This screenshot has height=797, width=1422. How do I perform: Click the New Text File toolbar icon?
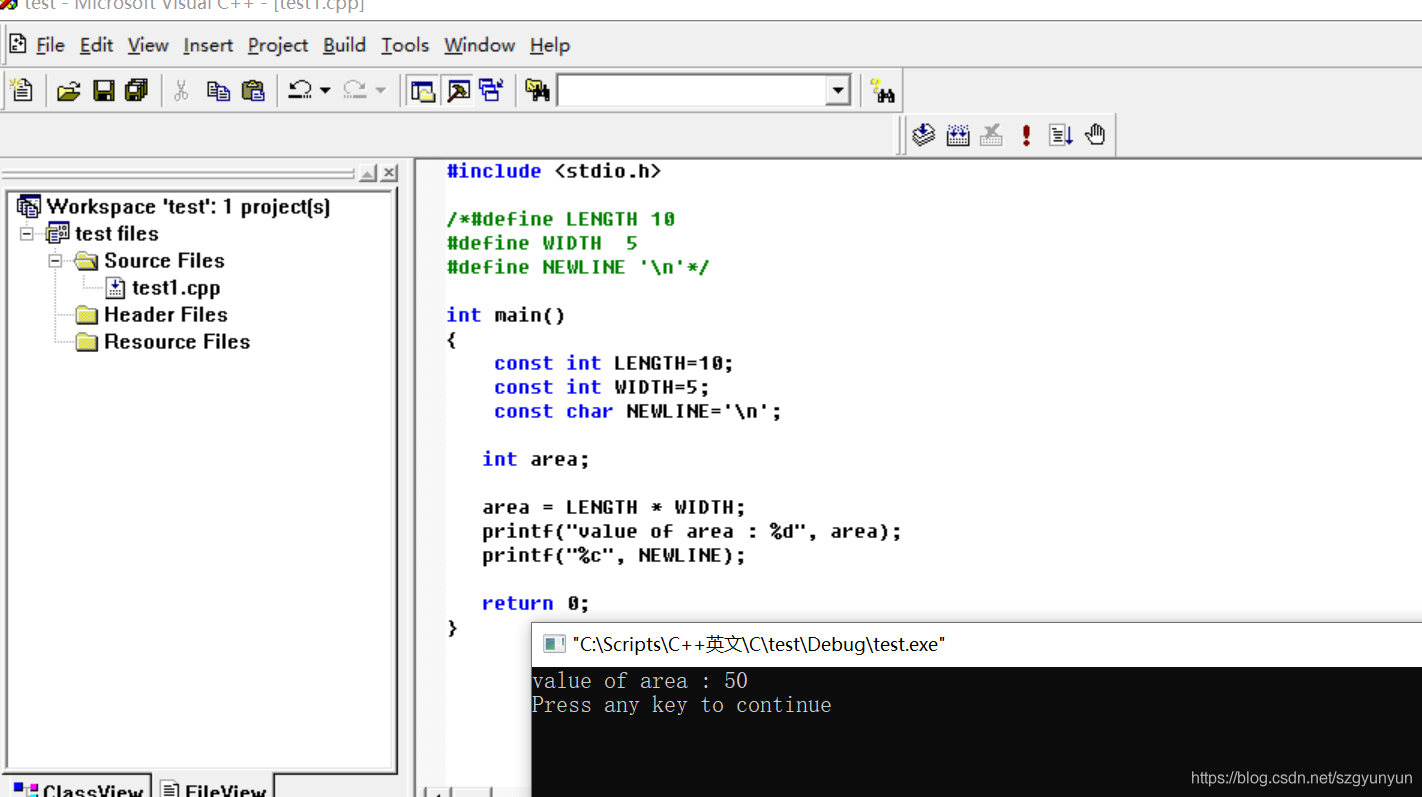click(x=21, y=90)
